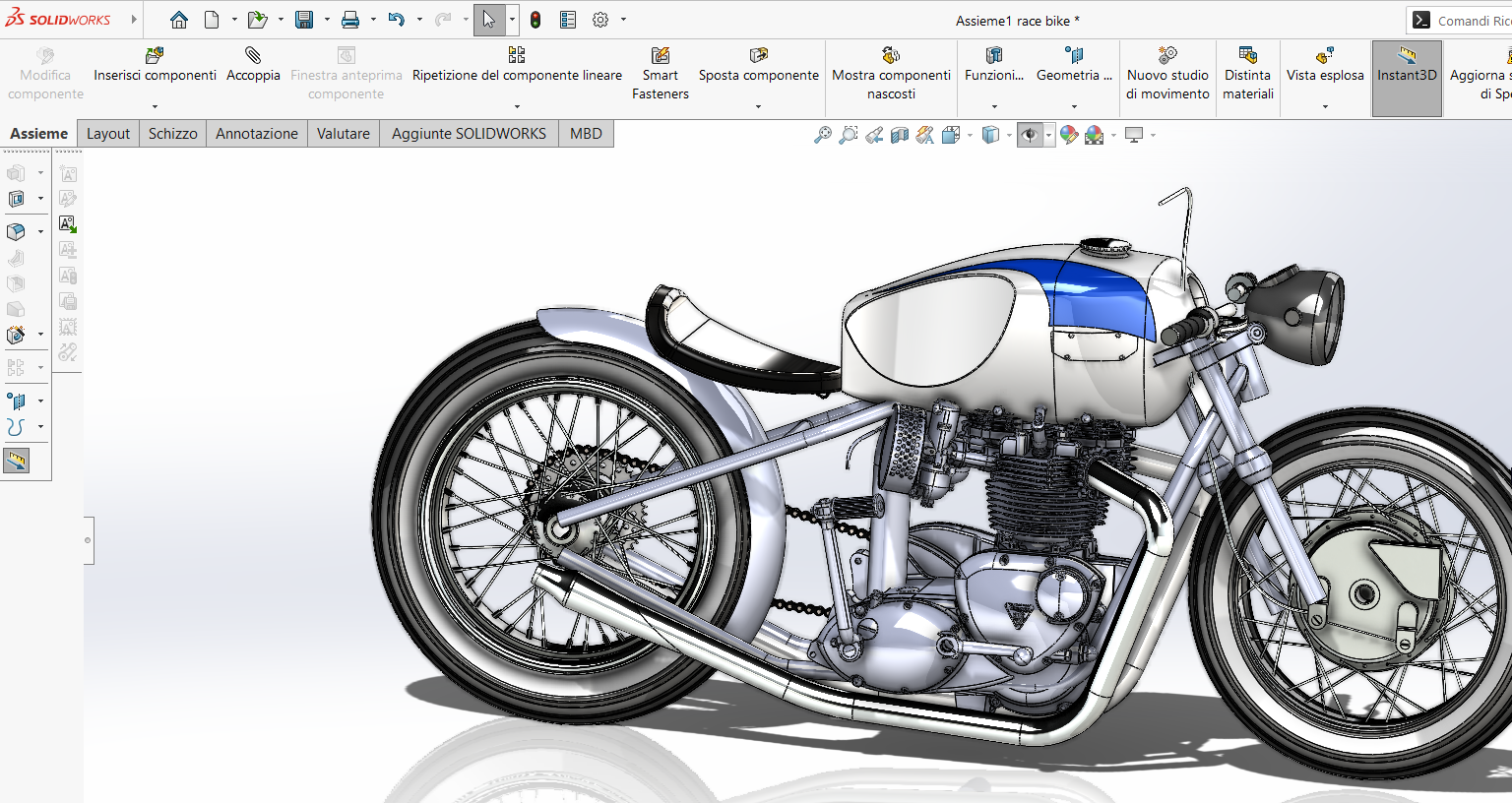The height and width of the screenshot is (803, 1512).
Task: Create a Nuovo studio di movimento
Action: 1167,74
